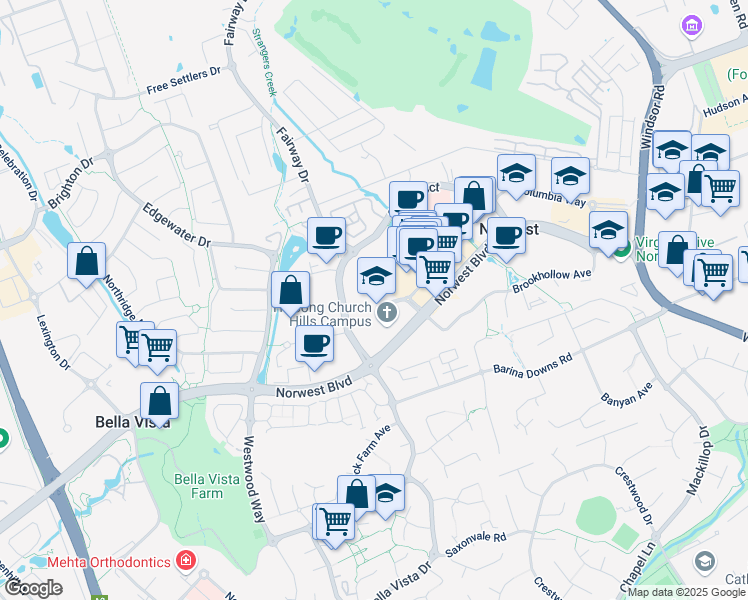Open the Hillsong Church cross pin
The image size is (748, 600).
coord(387,313)
